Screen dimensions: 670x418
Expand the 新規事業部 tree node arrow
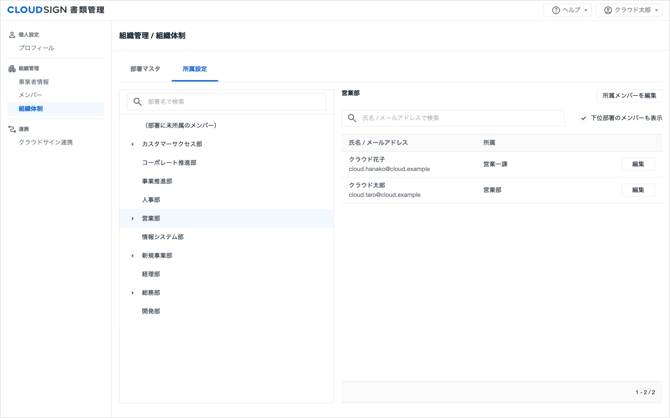click(132, 256)
